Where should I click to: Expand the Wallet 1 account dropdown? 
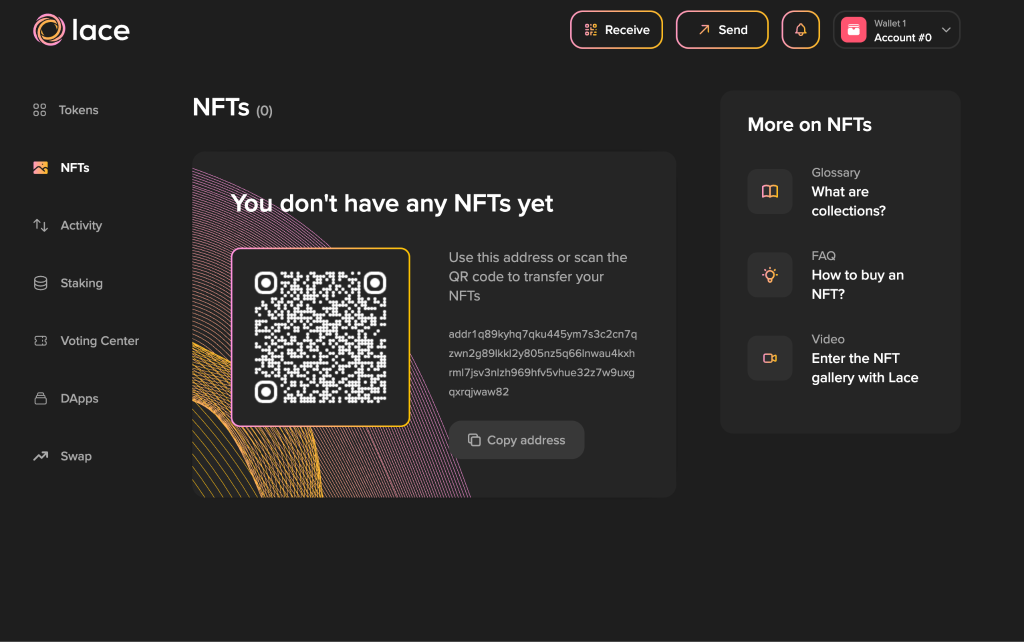(x=946, y=30)
